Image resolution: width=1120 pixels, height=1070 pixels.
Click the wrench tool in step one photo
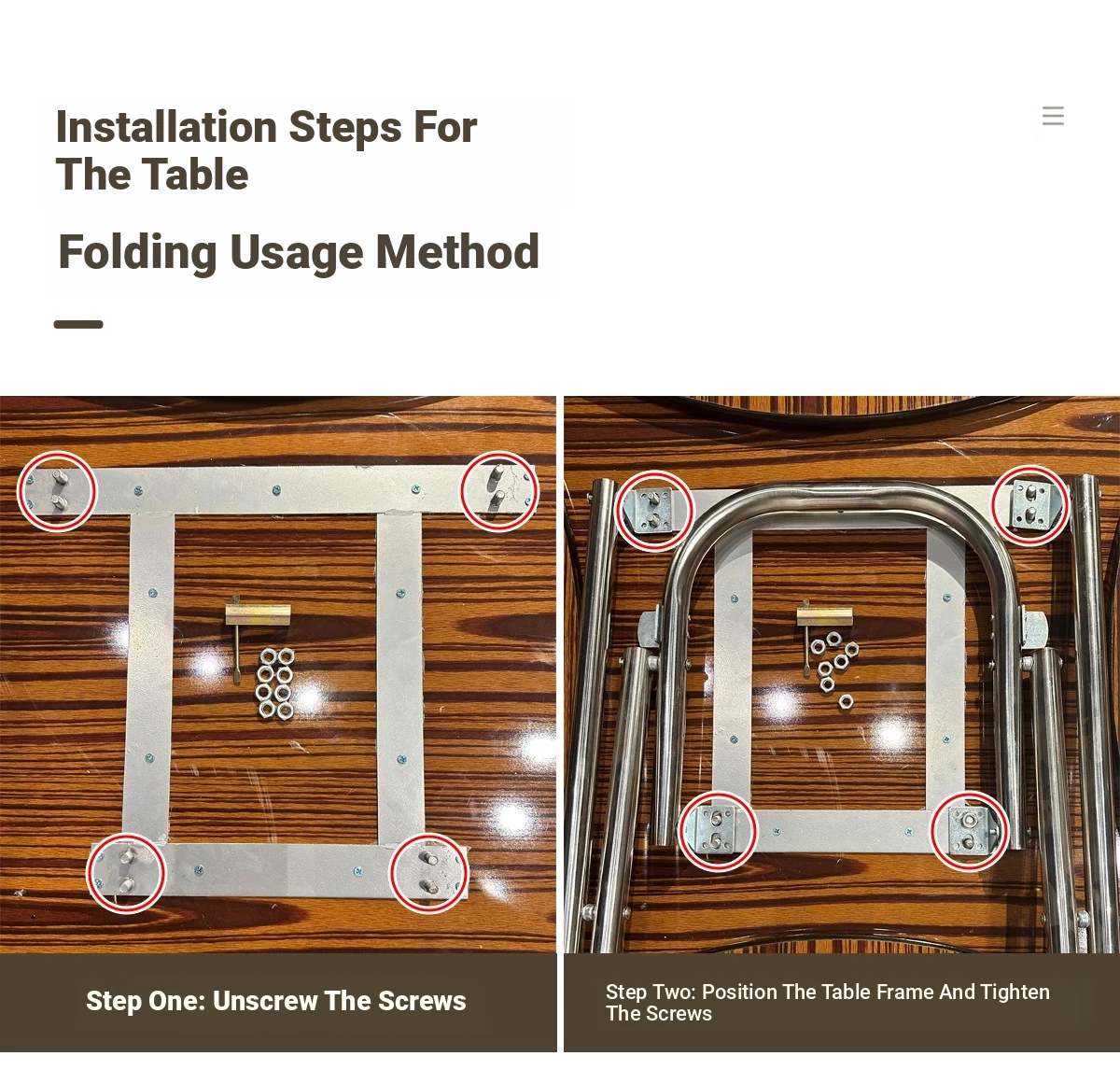252,635
